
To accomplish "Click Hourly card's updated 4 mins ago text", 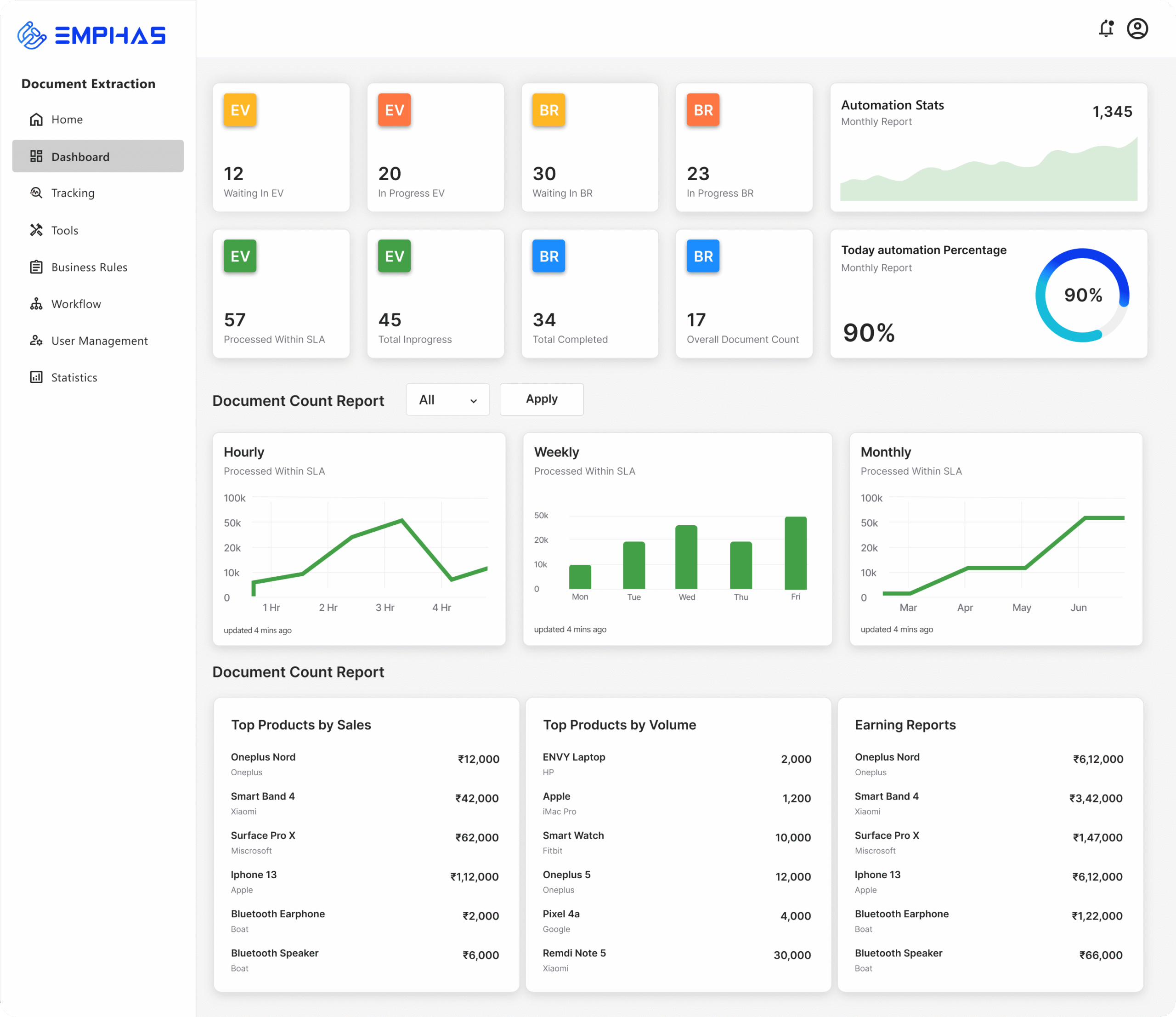I will (x=258, y=631).
